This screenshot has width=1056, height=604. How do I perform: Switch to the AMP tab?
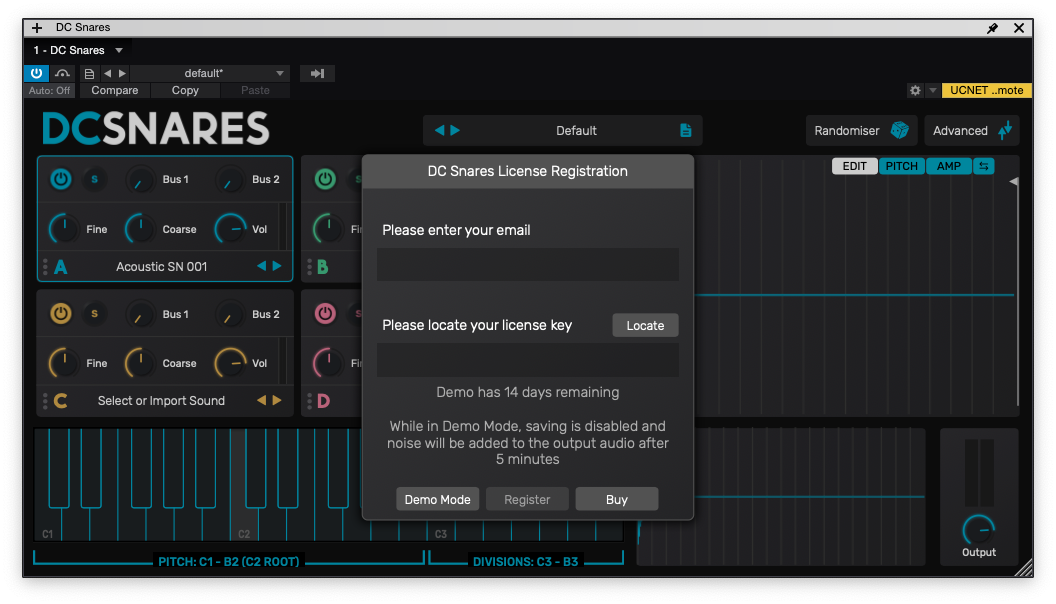pyautogui.click(x=949, y=166)
